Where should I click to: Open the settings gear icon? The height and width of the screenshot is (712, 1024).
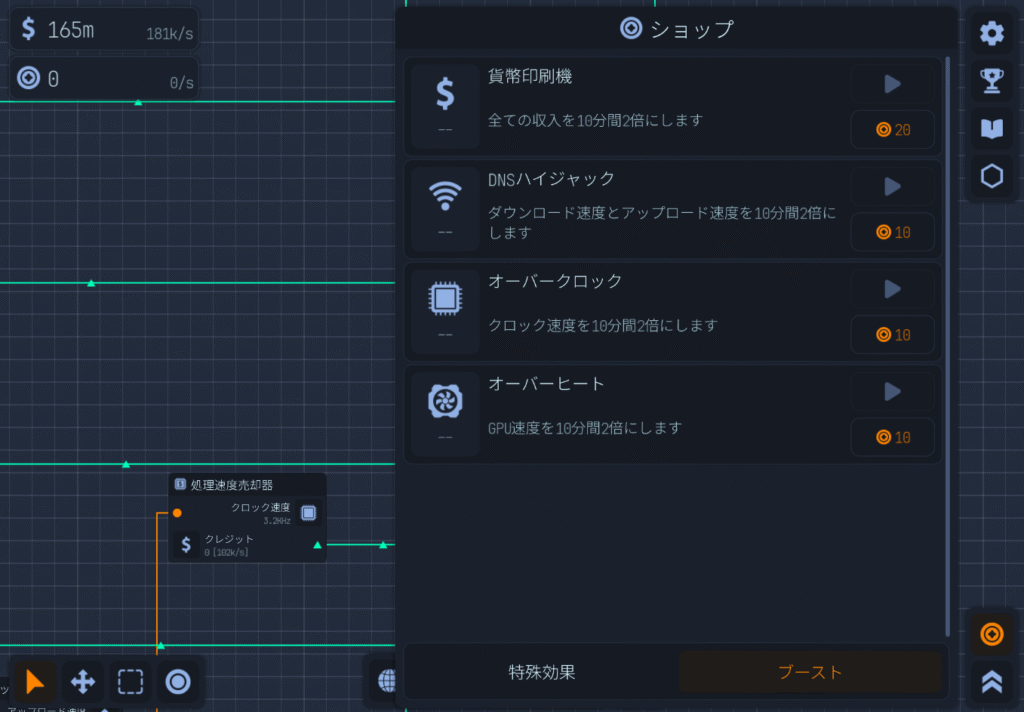pyautogui.click(x=991, y=33)
